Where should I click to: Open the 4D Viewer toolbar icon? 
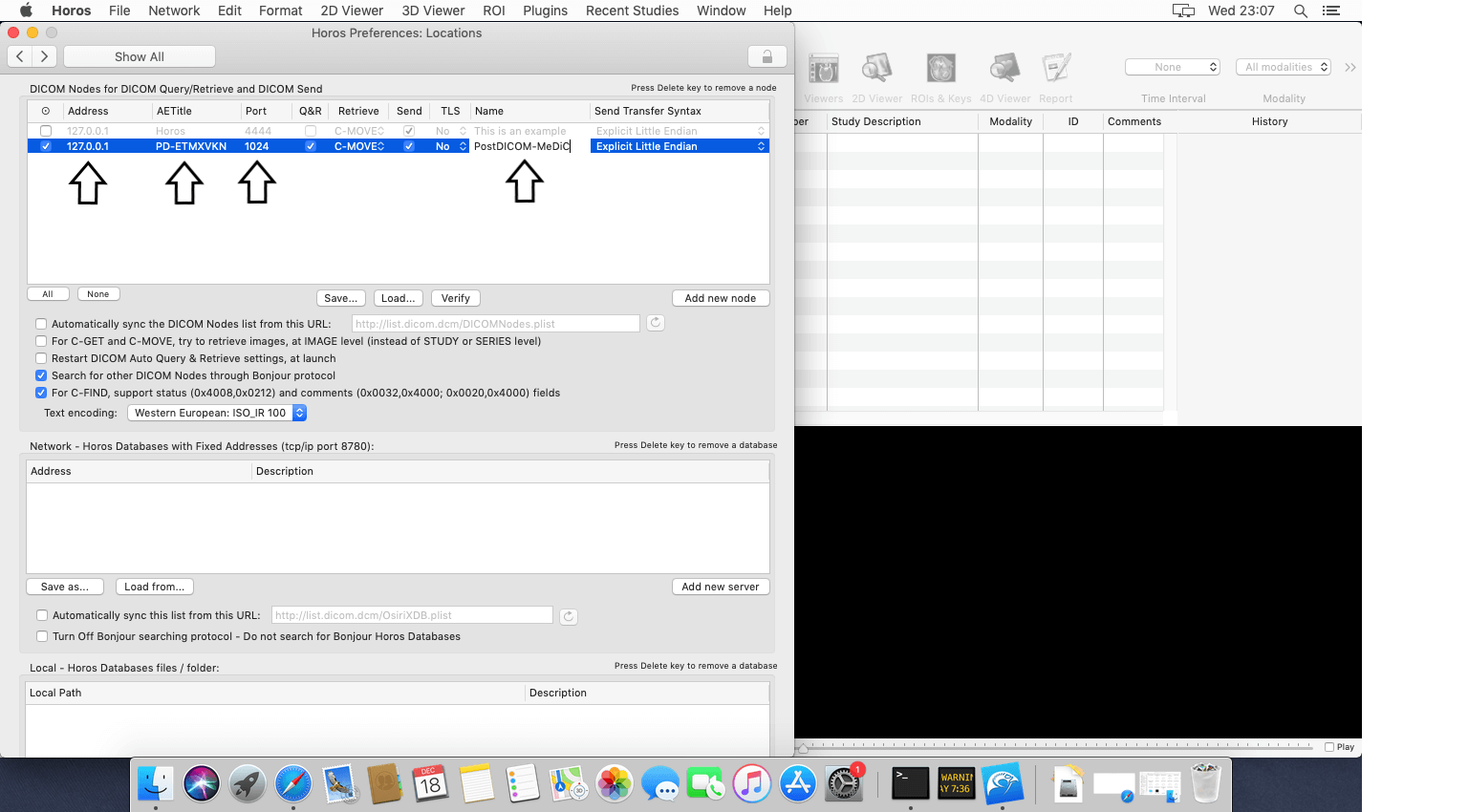[x=1004, y=69]
